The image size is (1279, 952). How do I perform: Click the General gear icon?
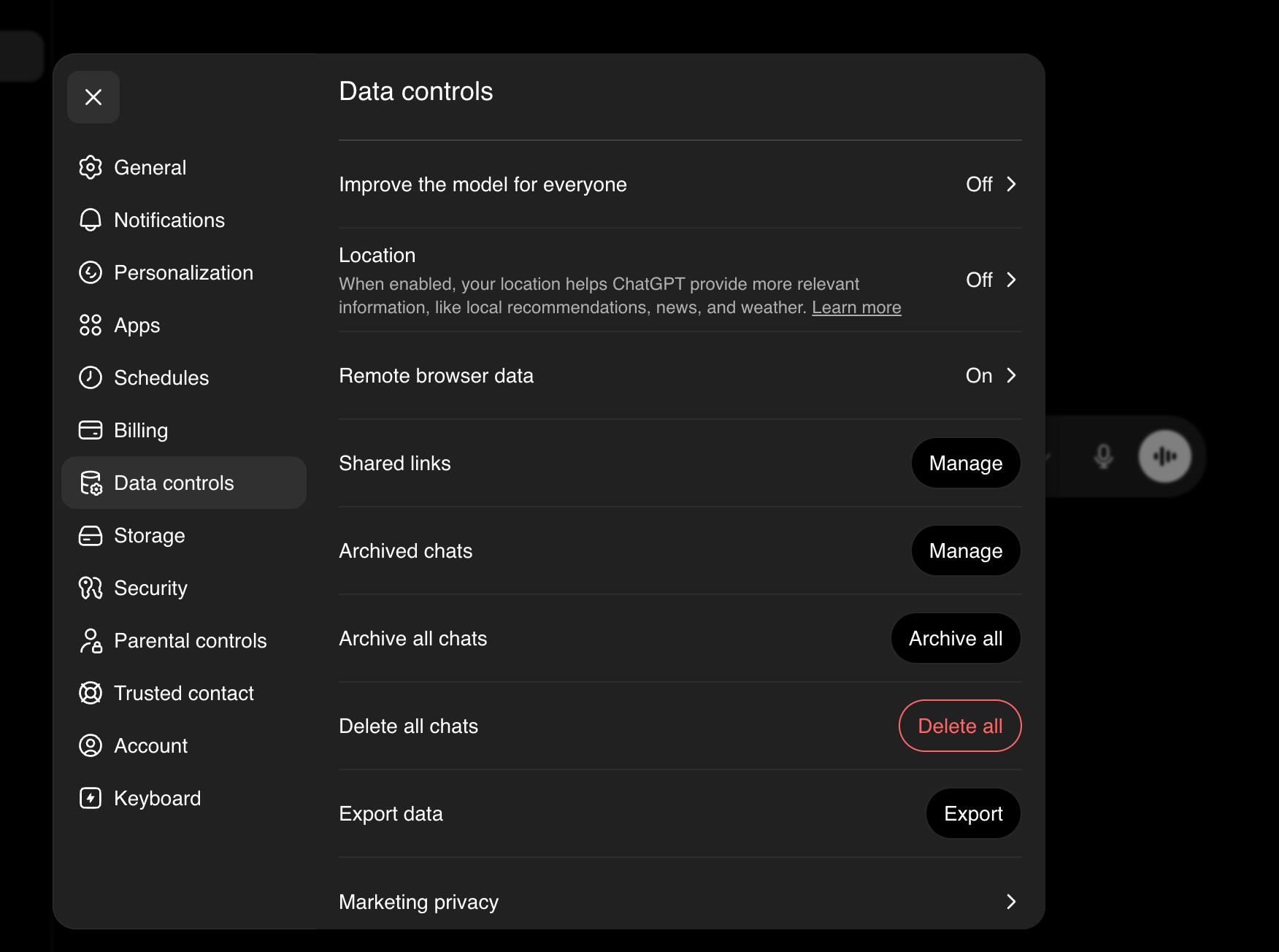tap(91, 167)
